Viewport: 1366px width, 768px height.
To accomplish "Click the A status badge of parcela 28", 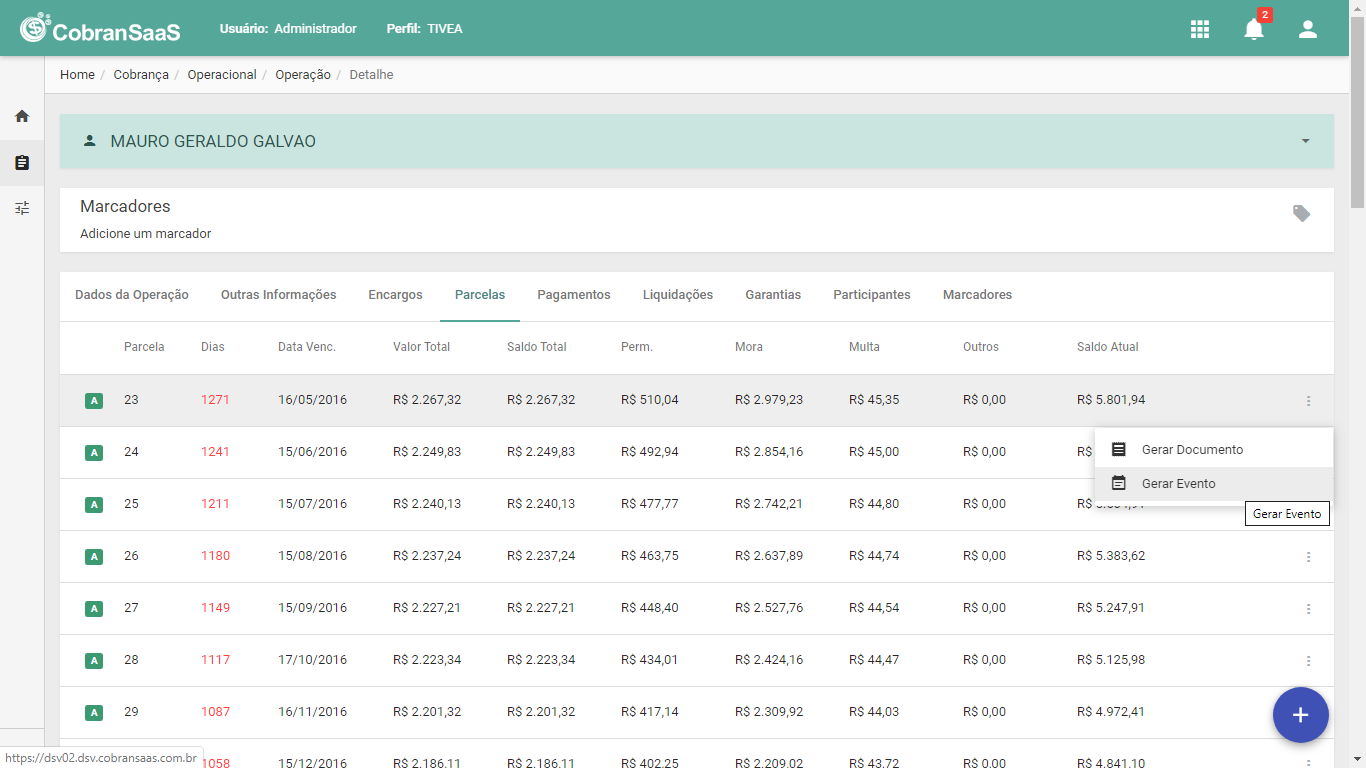I will pyautogui.click(x=94, y=661).
